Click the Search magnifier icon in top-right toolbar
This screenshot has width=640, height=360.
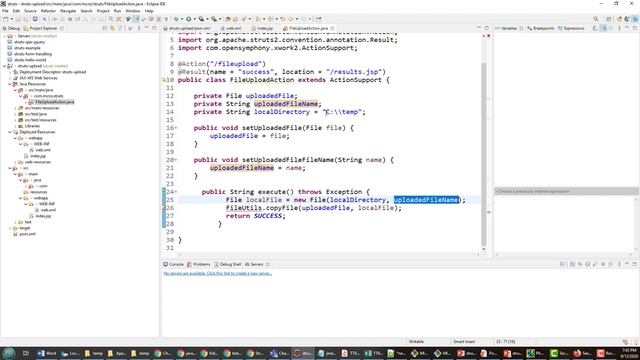pyautogui.click(x=596, y=19)
